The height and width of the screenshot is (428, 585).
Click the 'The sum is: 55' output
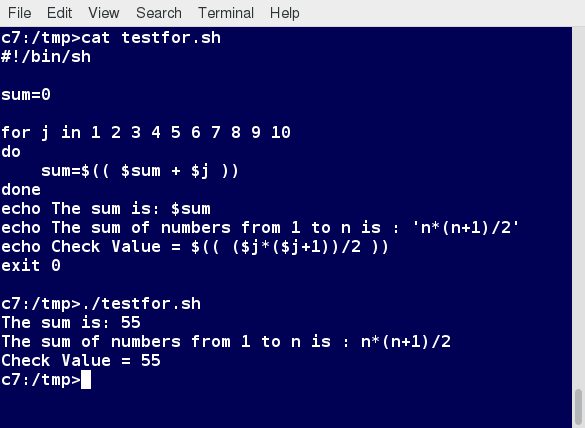tap(71, 323)
